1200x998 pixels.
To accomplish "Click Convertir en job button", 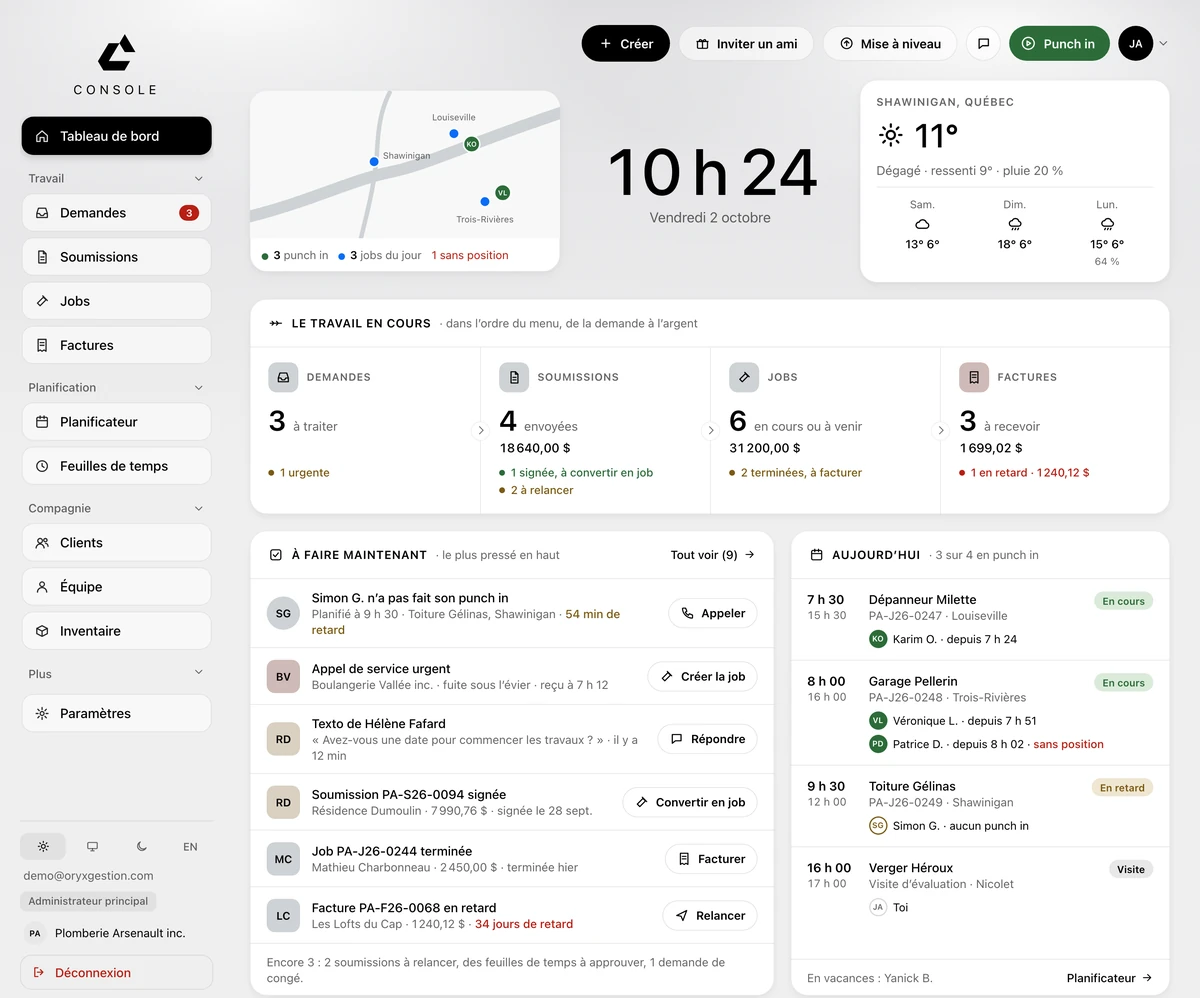I will 691,802.
